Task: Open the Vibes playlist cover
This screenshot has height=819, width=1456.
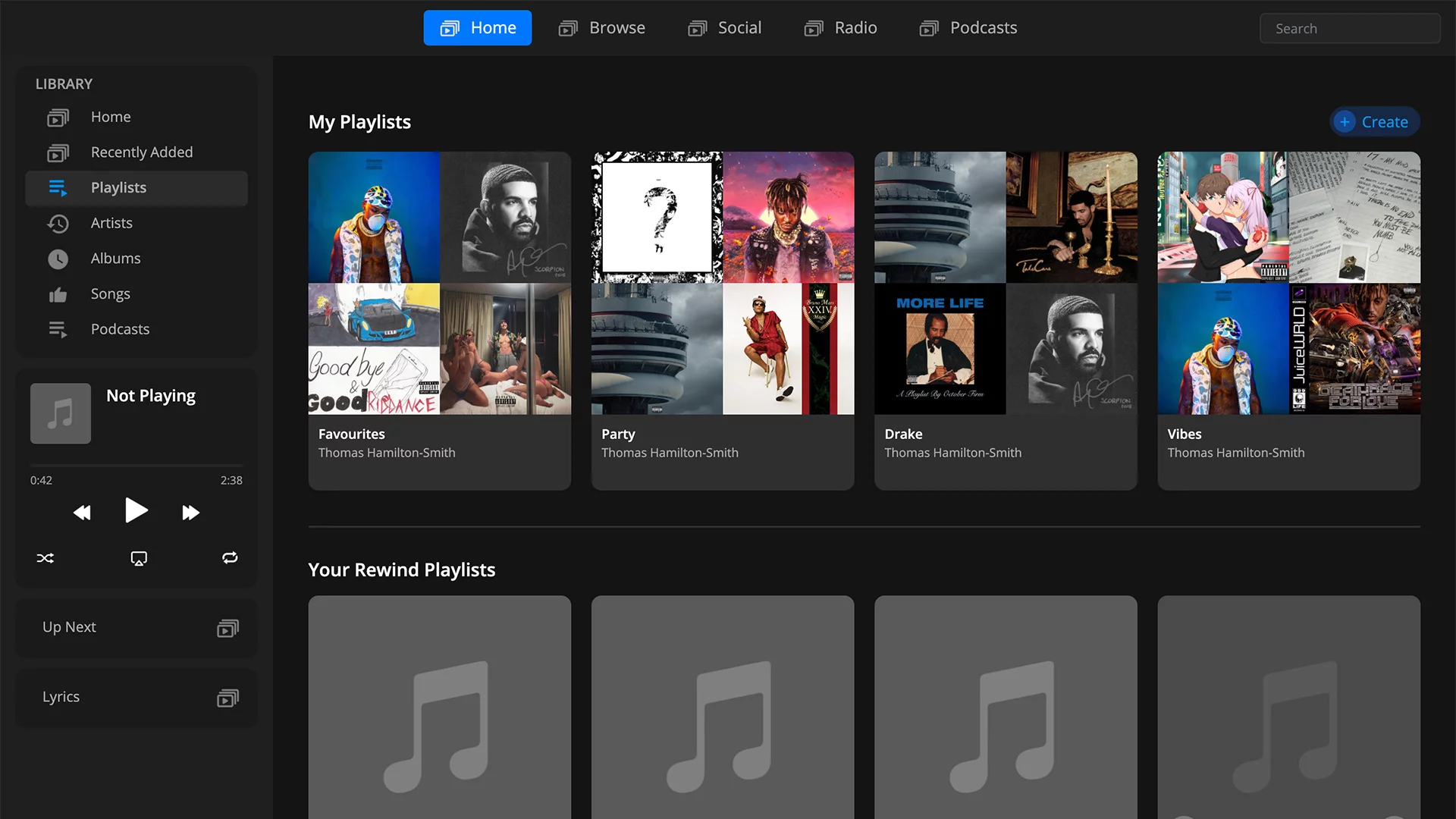Action: tap(1288, 283)
